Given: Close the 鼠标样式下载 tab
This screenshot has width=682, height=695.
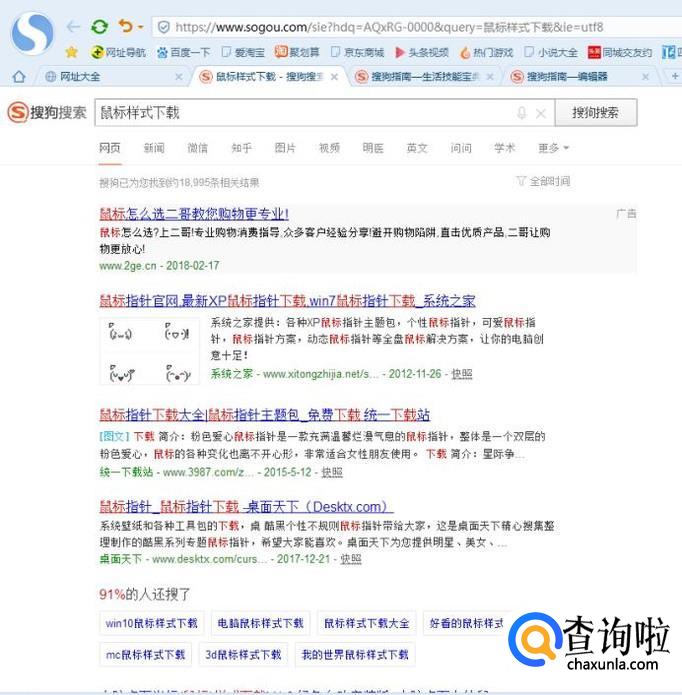Looking at the screenshot, I should point(335,77).
